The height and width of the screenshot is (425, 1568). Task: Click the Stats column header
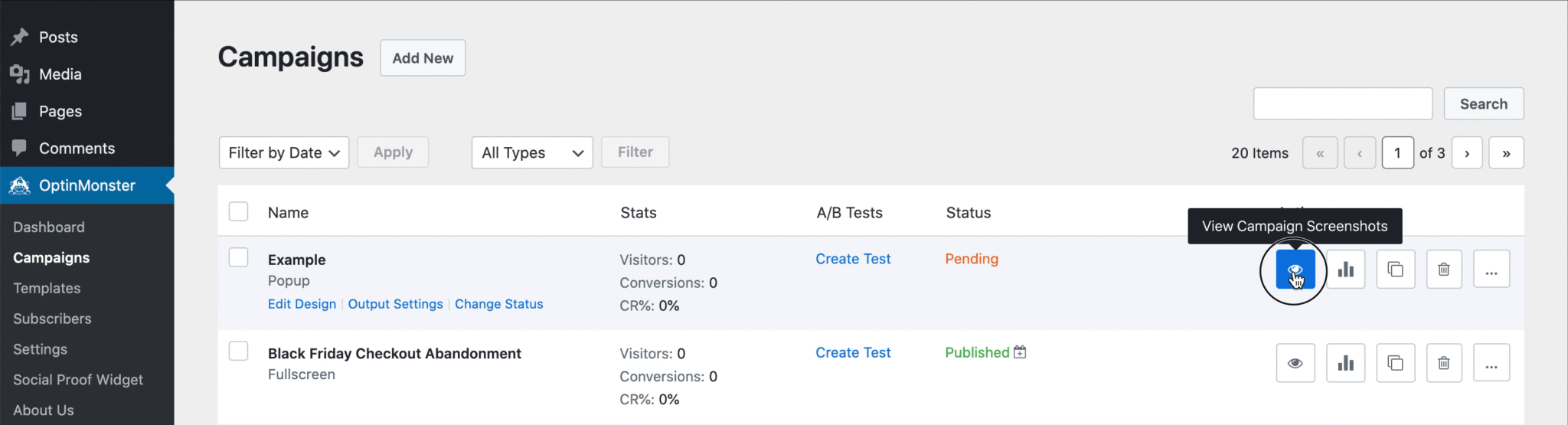(x=639, y=213)
